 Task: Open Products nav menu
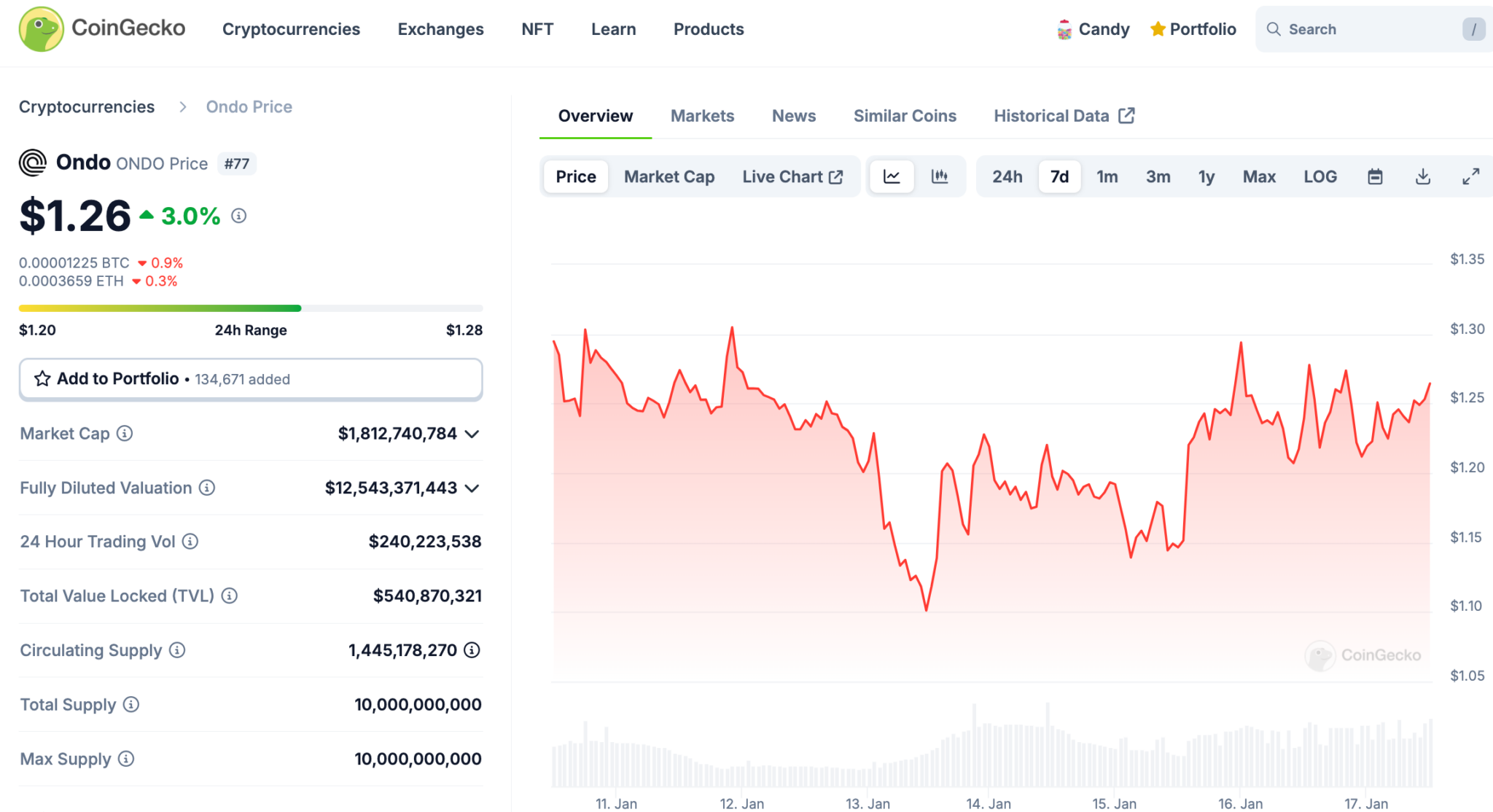[709, 29]
